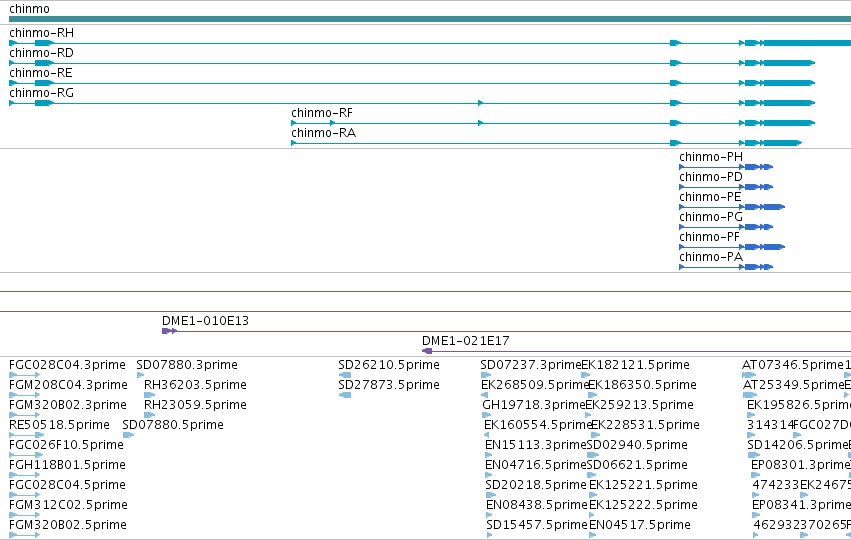Click the FGC026F10.5prime EST label
851x540 pixels.
pyautogui.click(x=66, y=446)
